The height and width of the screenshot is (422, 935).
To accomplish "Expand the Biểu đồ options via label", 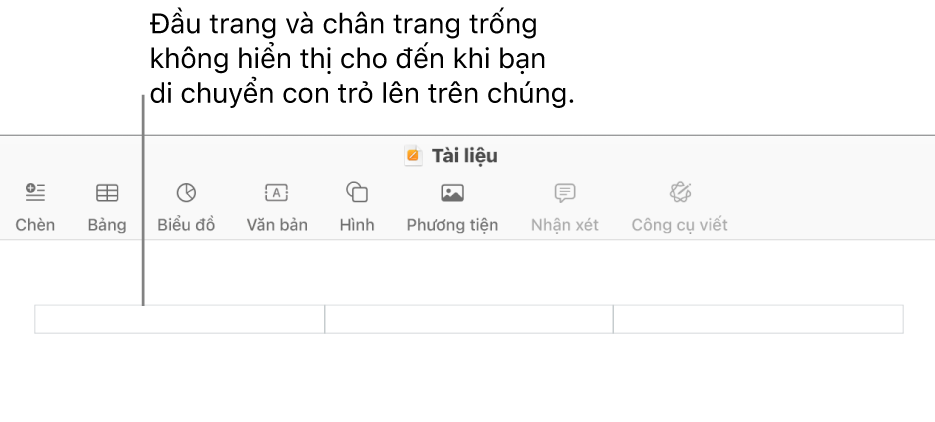I will (x=186, y=224).
